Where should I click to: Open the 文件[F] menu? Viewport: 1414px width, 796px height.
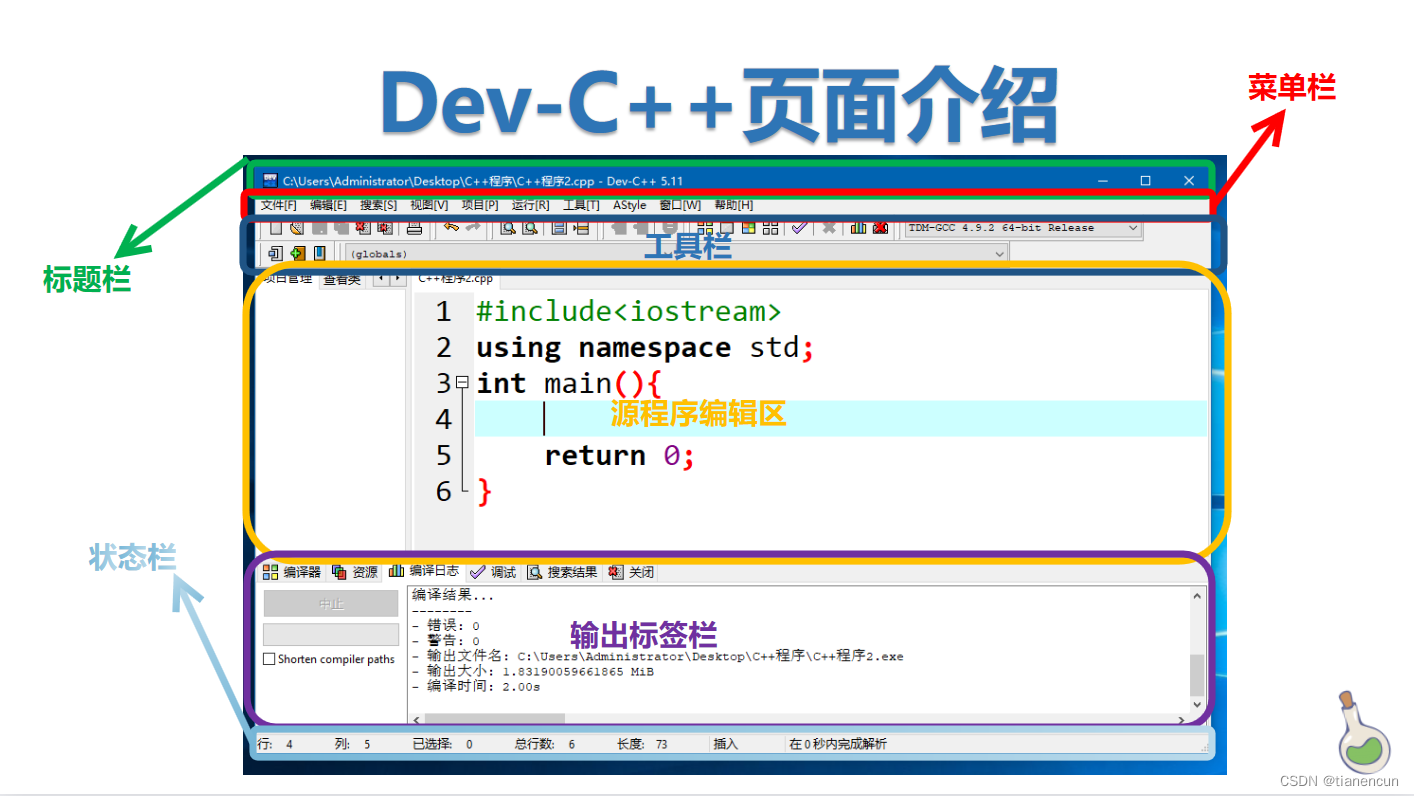[x=279, y=205]
